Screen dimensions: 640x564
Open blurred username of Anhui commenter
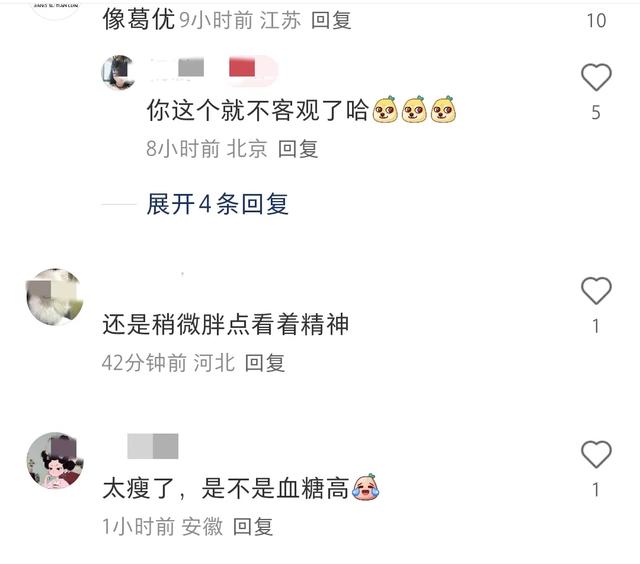pyautogui.click(x=153, y=446)
